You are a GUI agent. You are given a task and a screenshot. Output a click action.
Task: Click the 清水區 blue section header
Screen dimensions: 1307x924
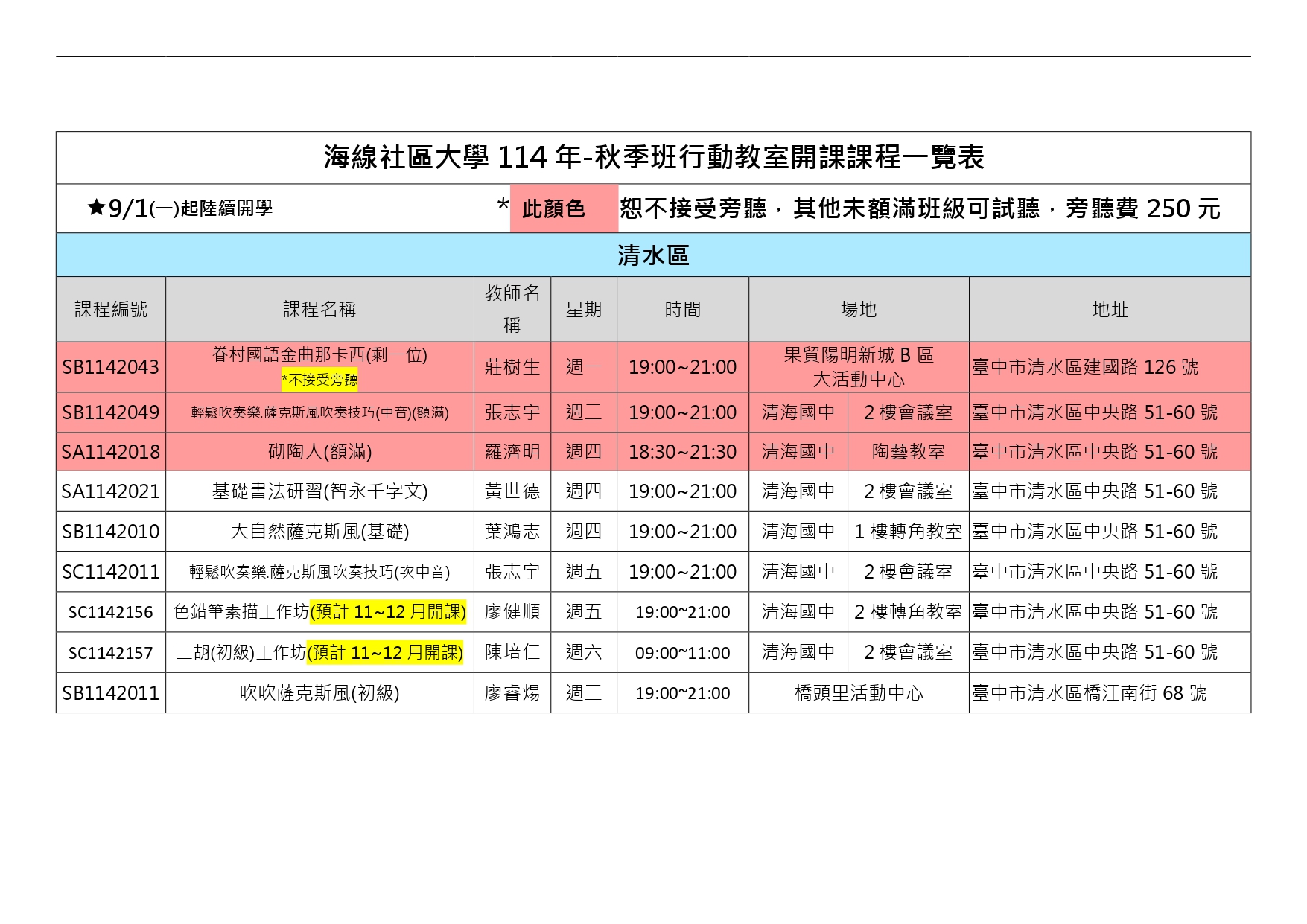(653, 255)
